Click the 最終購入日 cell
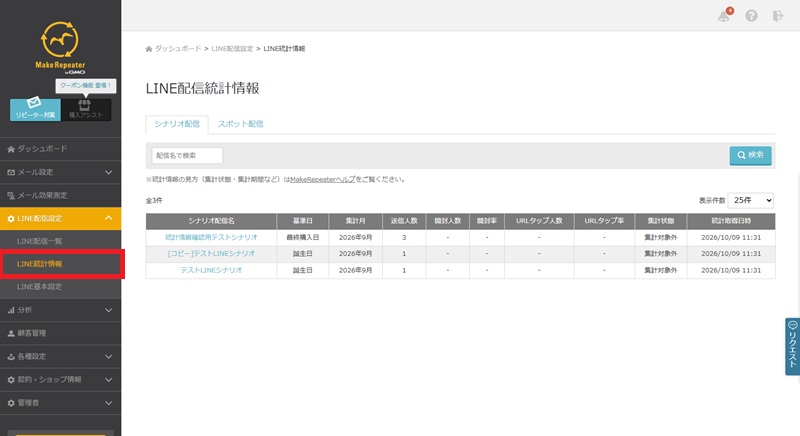Screen dimensions: 800x436 click(x=303, y=237)
